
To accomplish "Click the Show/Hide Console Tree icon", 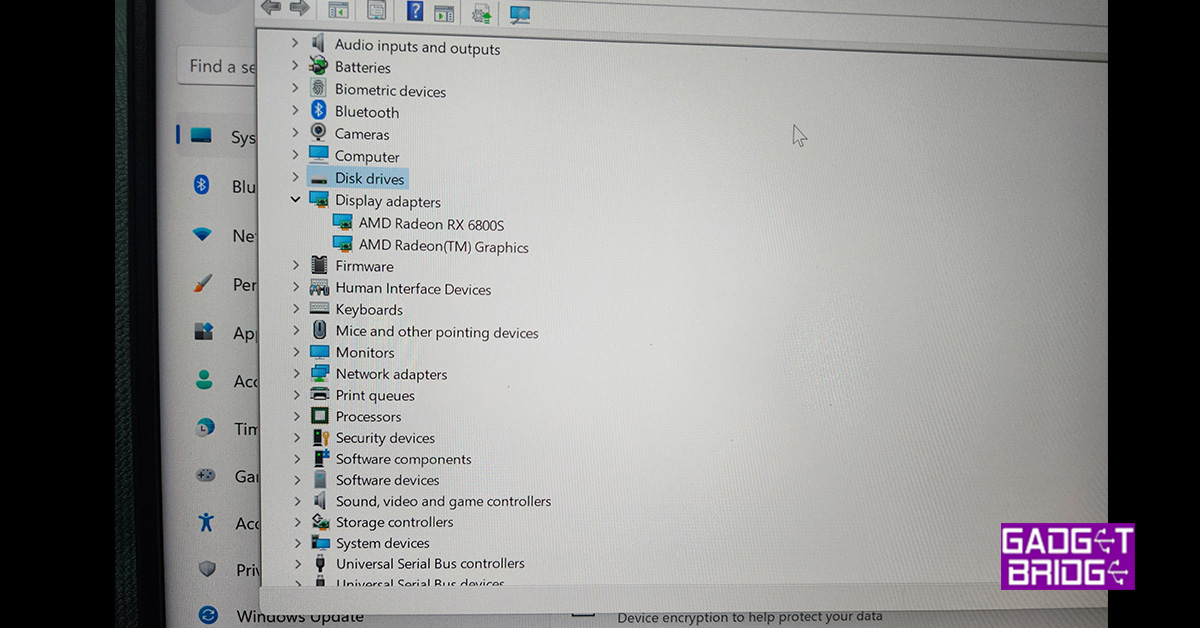I will [x=338, y=11].
